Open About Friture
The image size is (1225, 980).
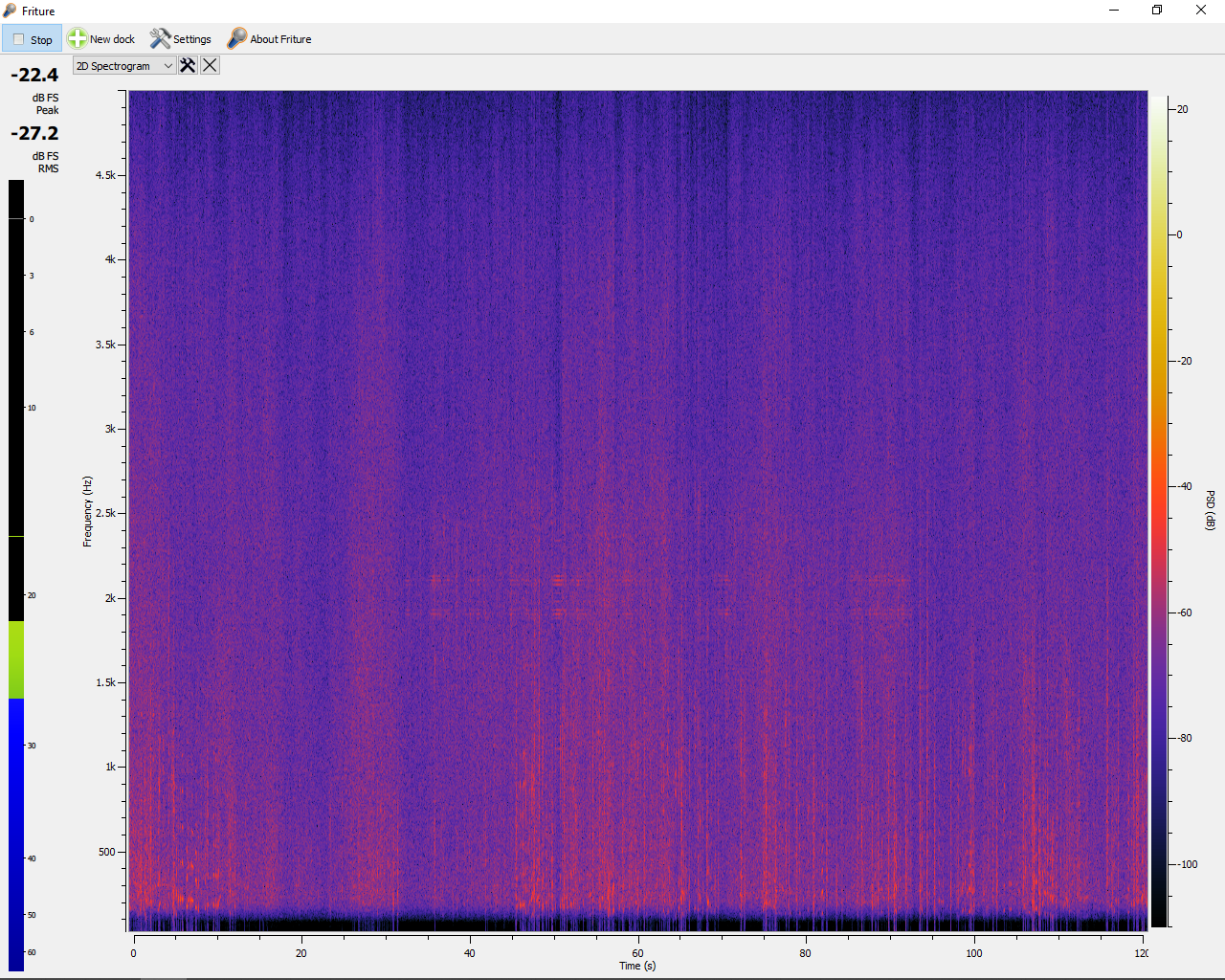tap(269, 39)
